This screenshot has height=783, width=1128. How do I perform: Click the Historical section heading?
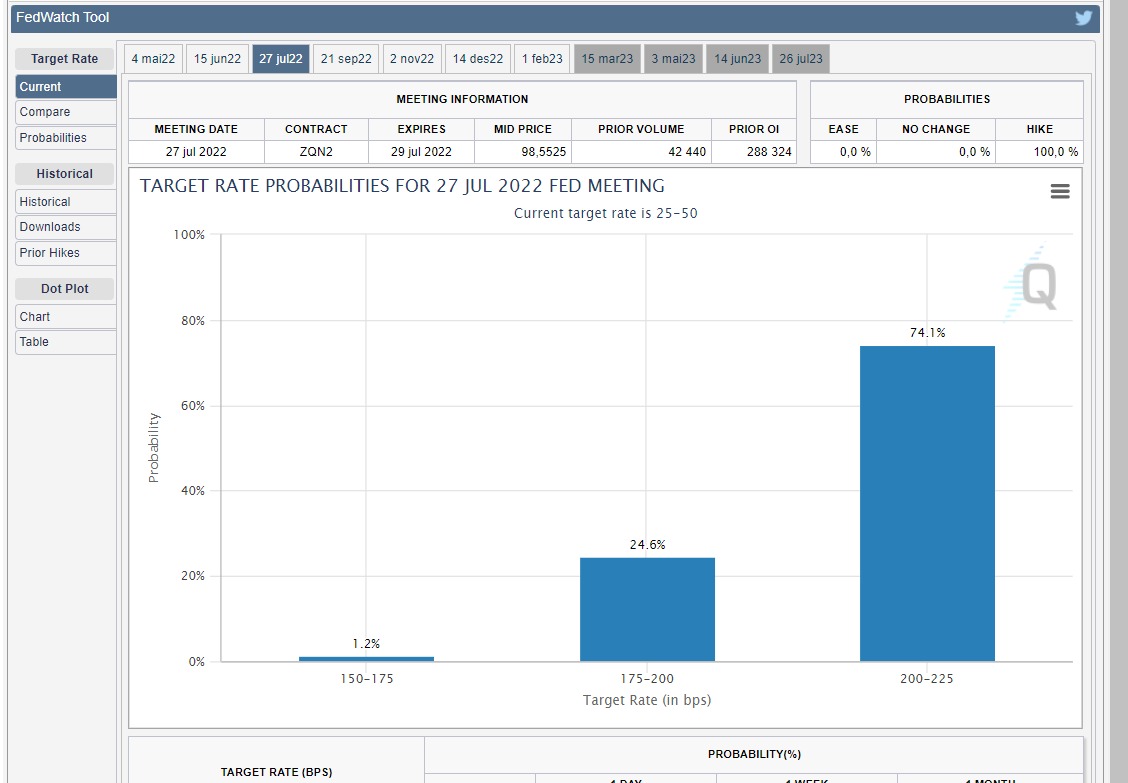[65, 174]
